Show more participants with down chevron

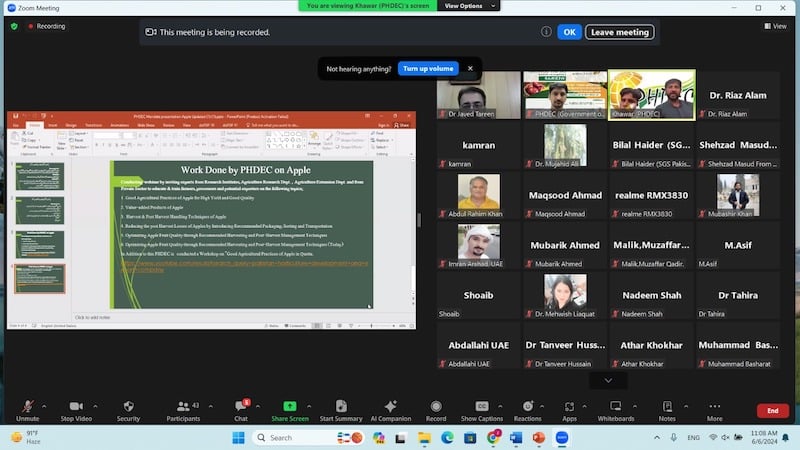(608, 380)
